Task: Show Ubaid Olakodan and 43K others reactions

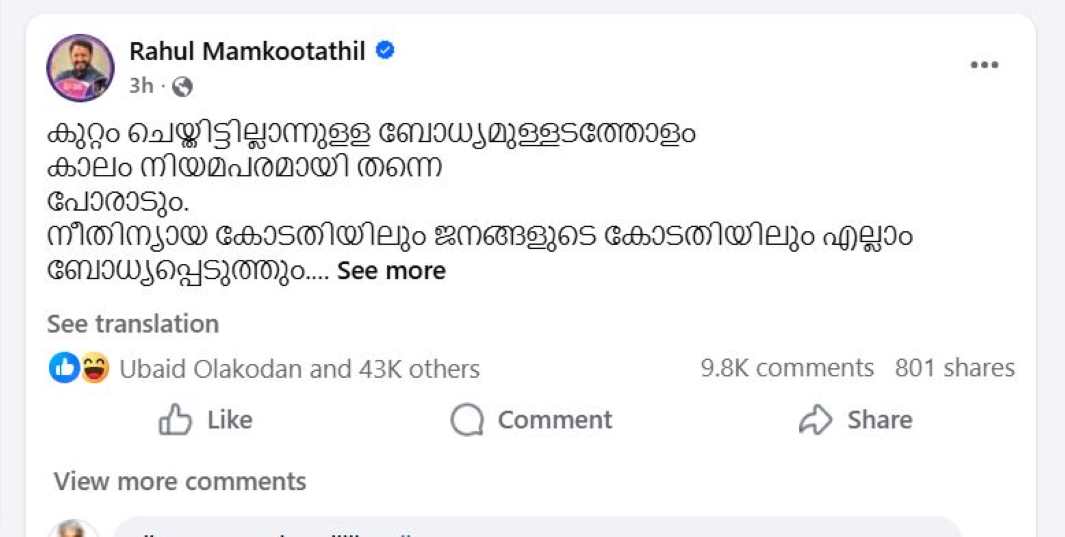Action: point(299,369)
